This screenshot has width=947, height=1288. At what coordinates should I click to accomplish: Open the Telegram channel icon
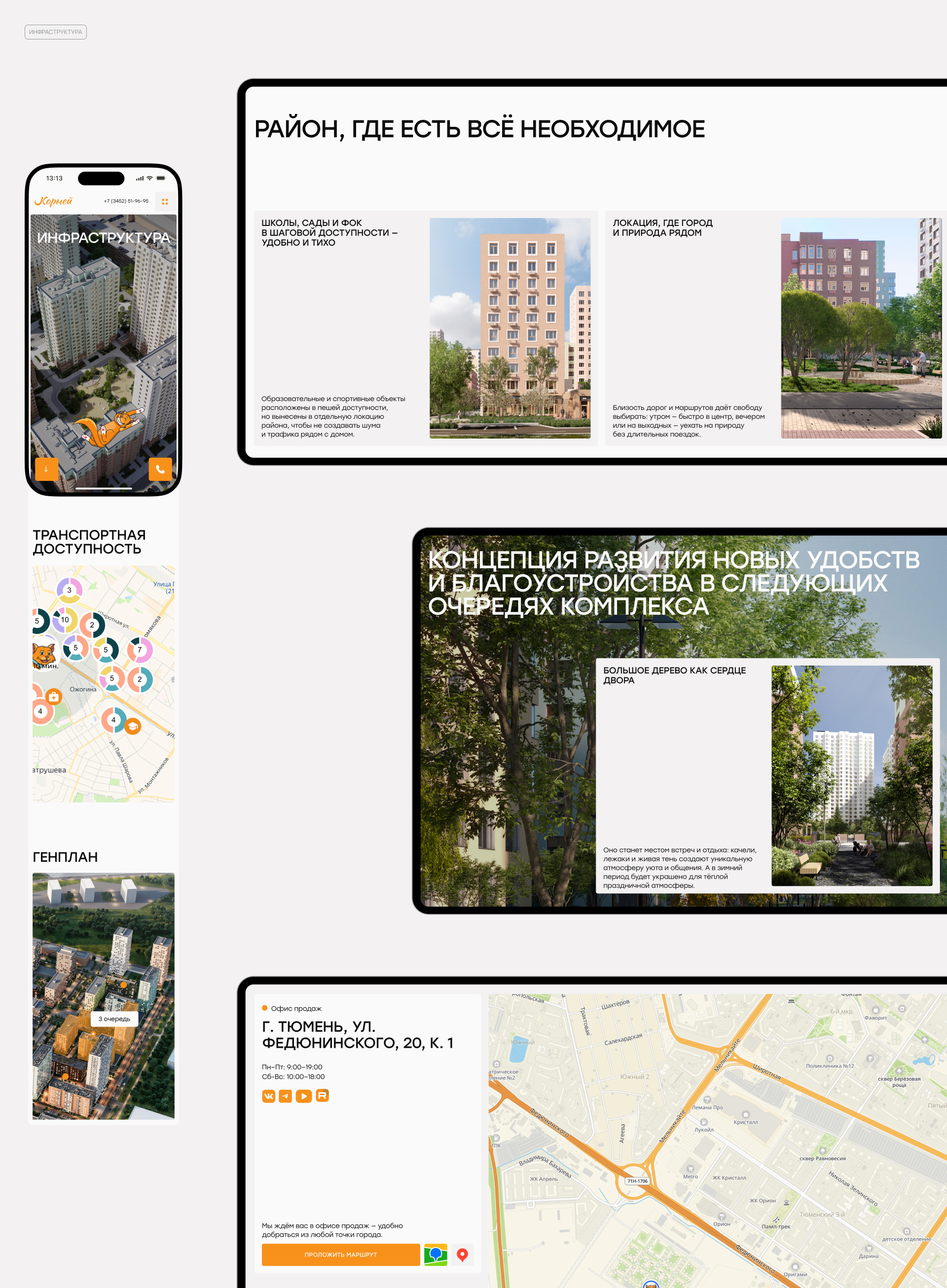coord(286,1096)
